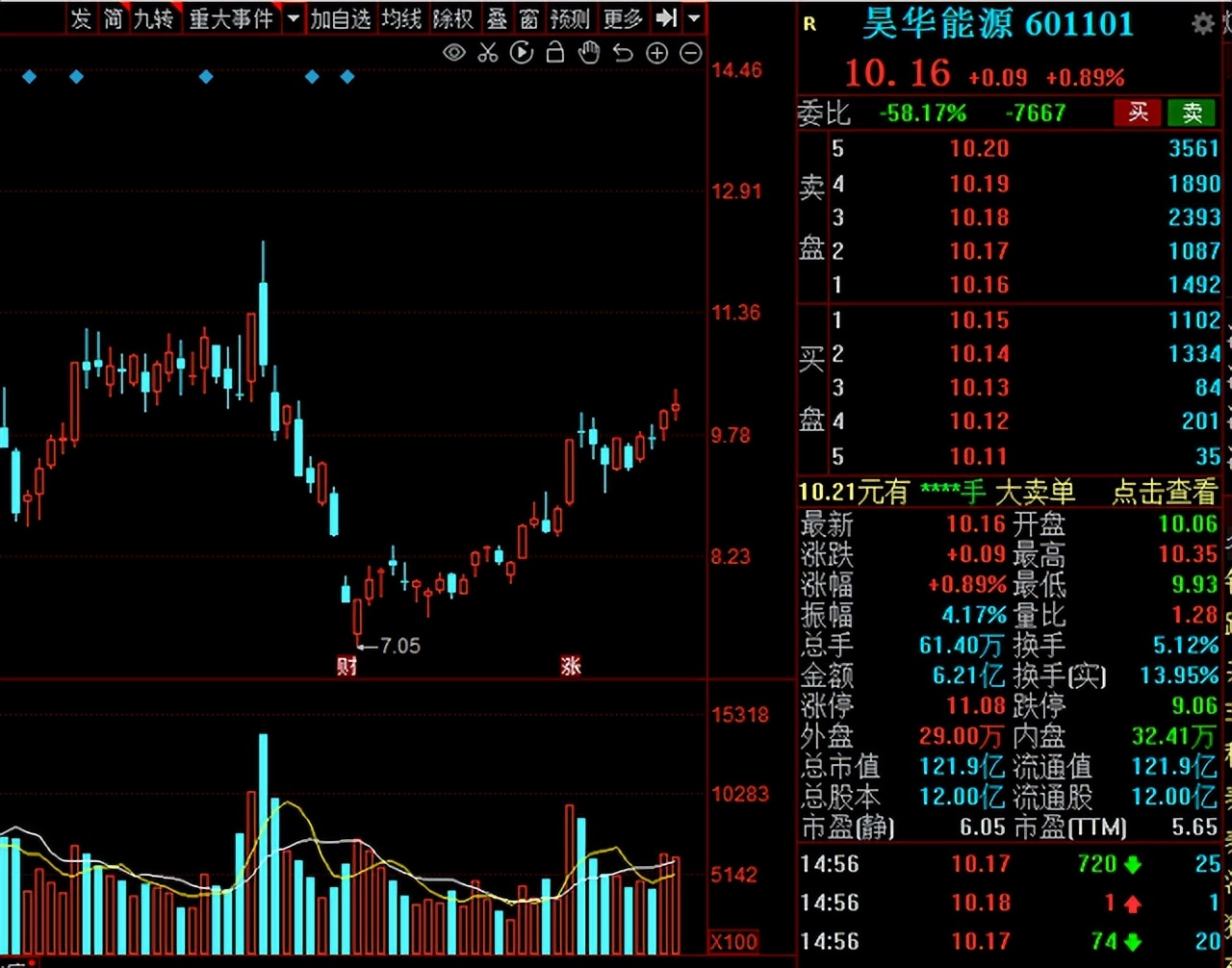Expand the dropdown arrow after 重大事件
The width and height of the screenshot is (1232, 968).
294,18
